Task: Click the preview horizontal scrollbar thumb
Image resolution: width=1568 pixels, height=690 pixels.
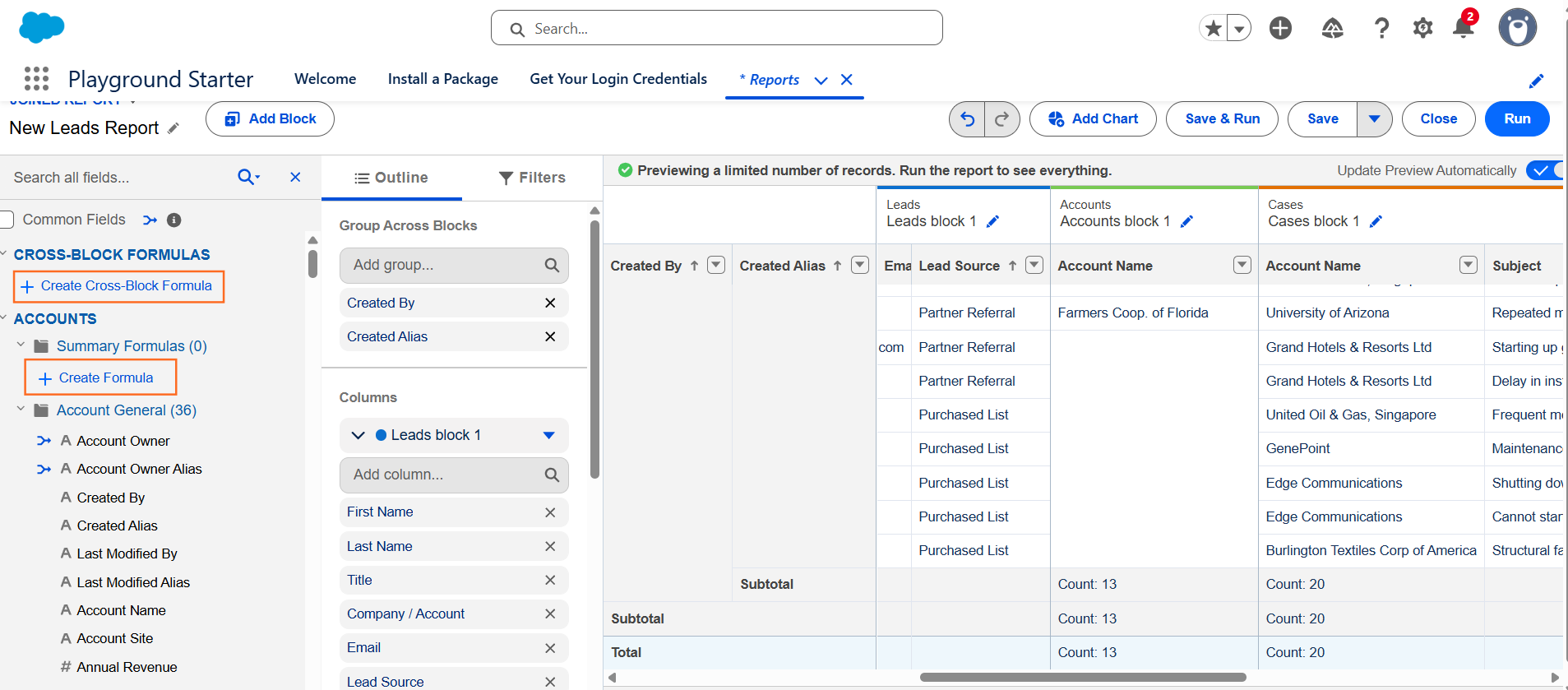Action: (1083, 678)
